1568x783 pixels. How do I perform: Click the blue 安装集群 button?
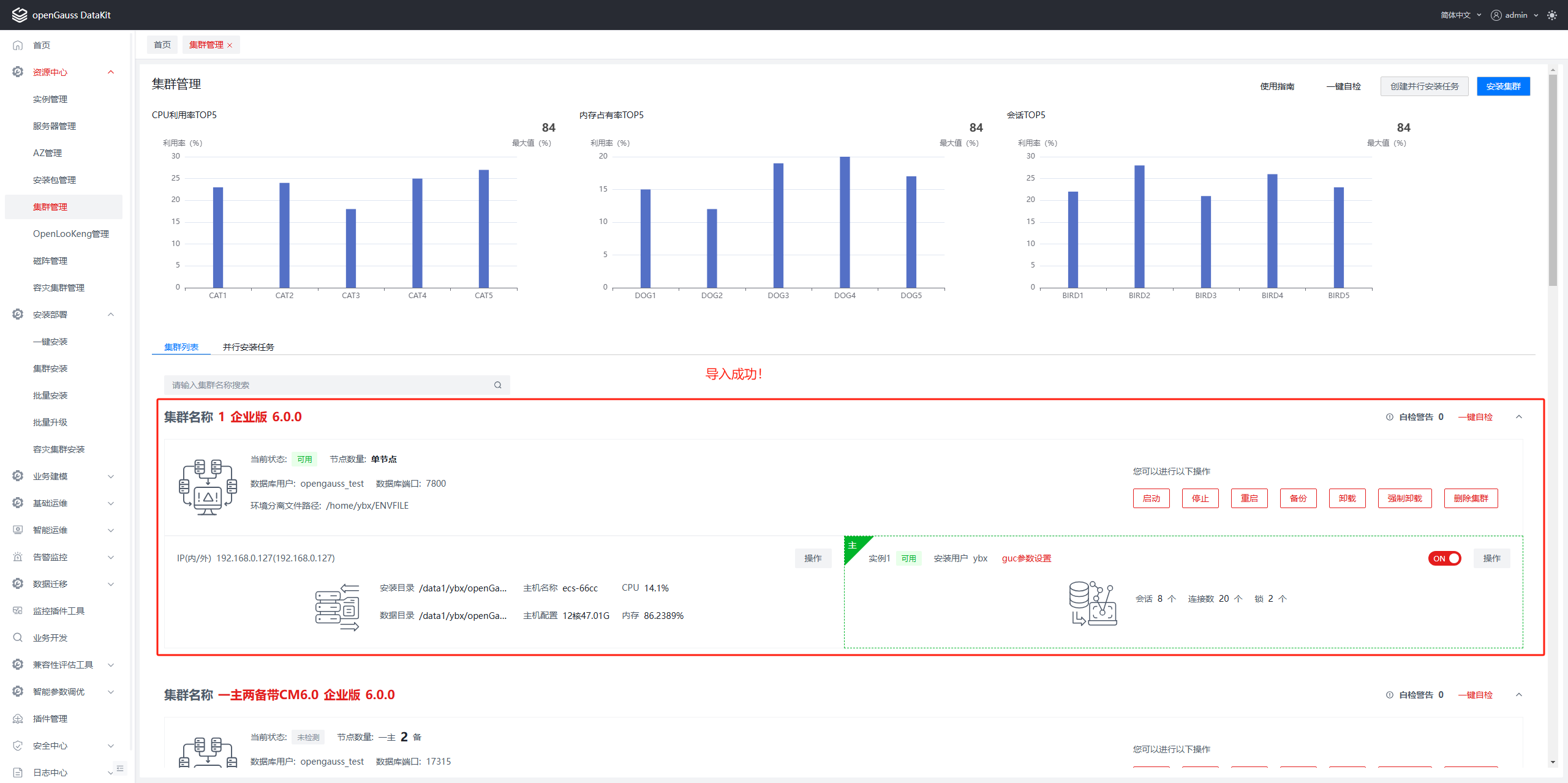[x=1503, y=86]
